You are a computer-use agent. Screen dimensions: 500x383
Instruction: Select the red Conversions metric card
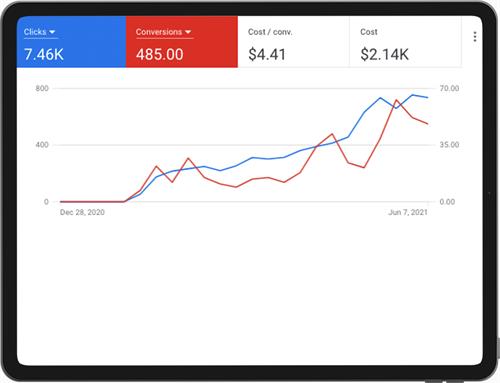tap(182, 42)
